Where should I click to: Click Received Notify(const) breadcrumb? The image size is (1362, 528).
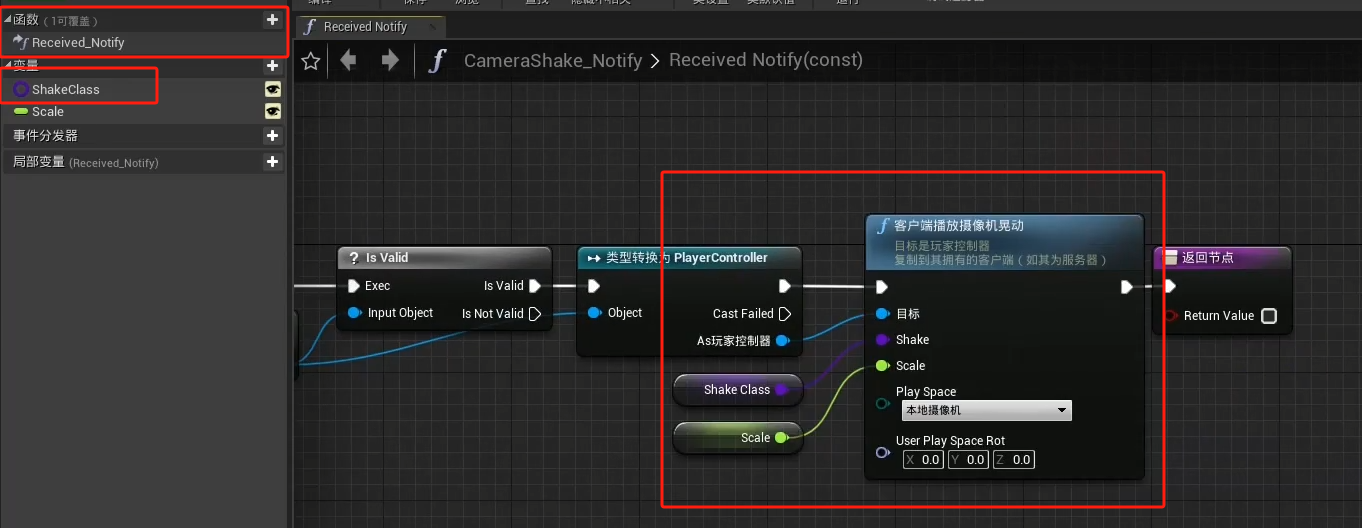pyautogui.click(x=766, y=61)
